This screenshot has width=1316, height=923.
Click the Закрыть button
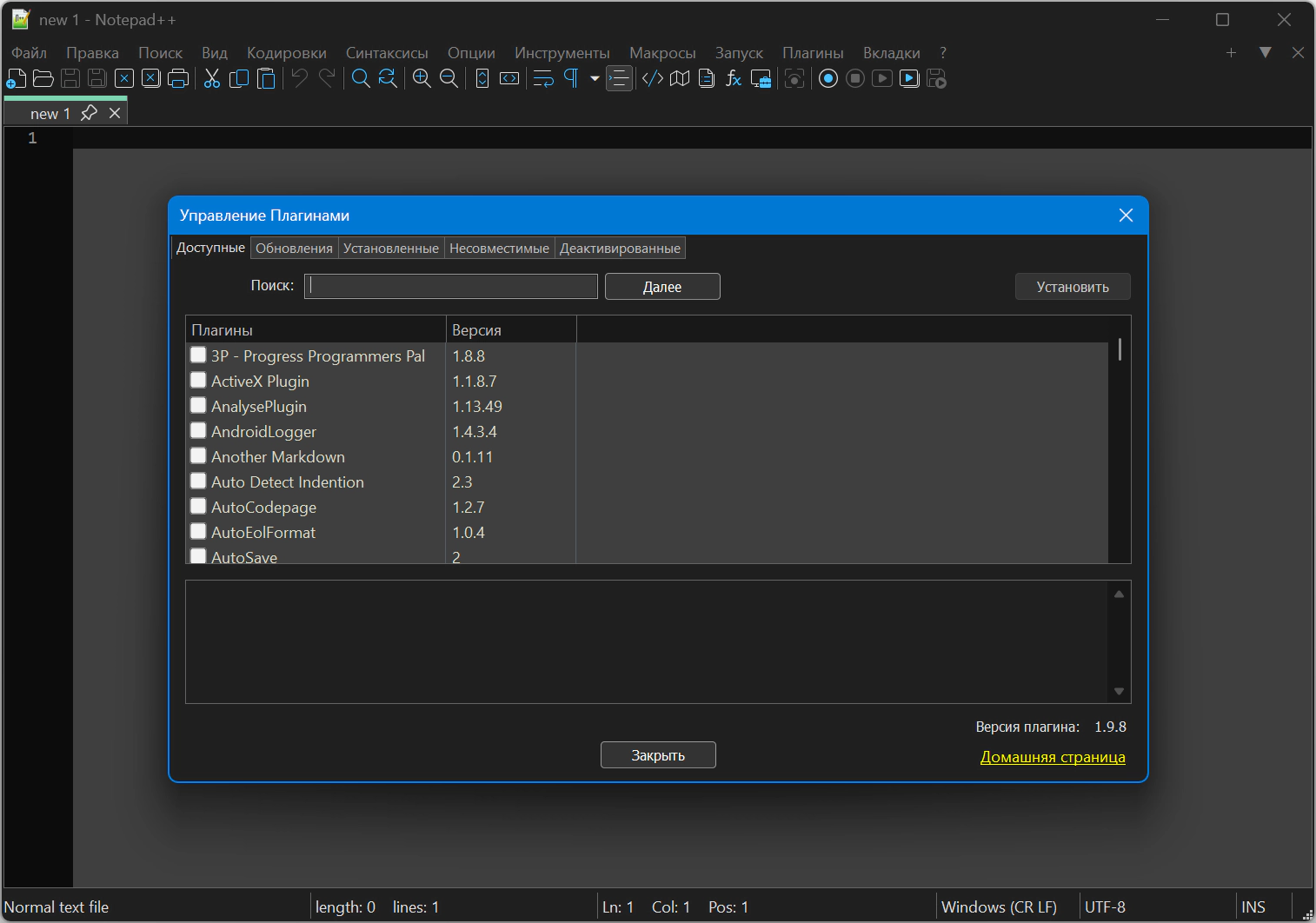click(x=658, y=755)
